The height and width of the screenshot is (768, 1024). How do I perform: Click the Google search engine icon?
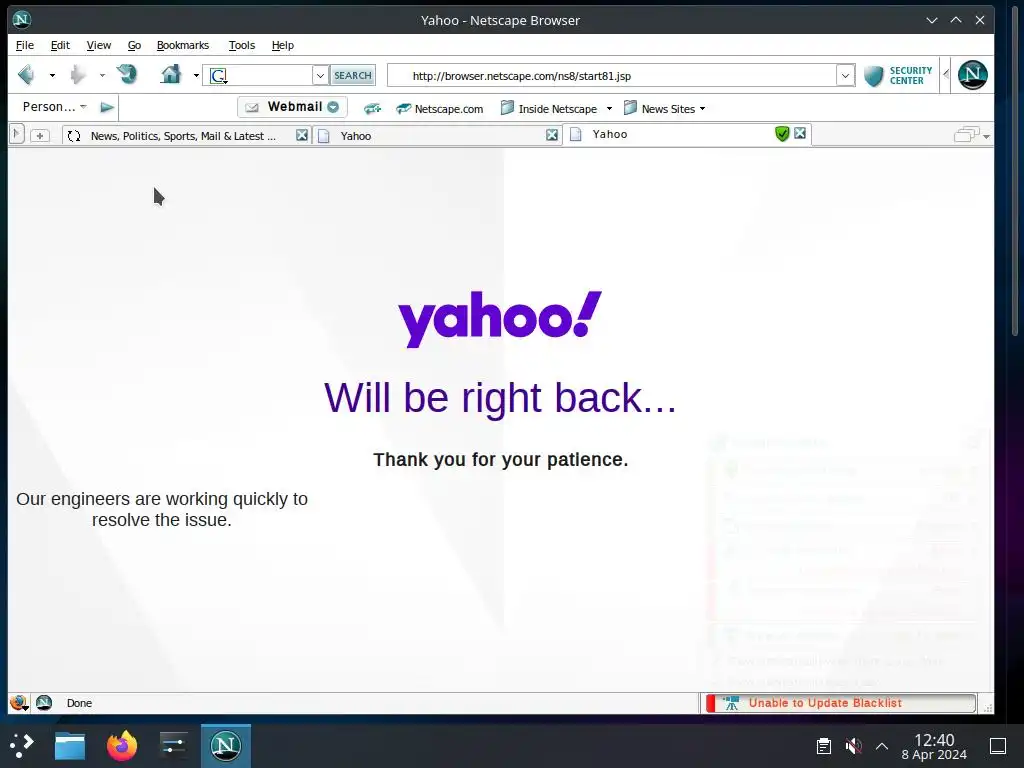click(219, 76)
